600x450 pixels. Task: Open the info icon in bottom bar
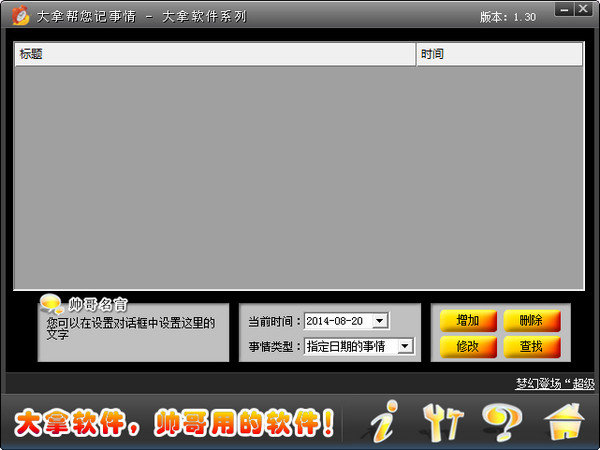pos(385,422)
